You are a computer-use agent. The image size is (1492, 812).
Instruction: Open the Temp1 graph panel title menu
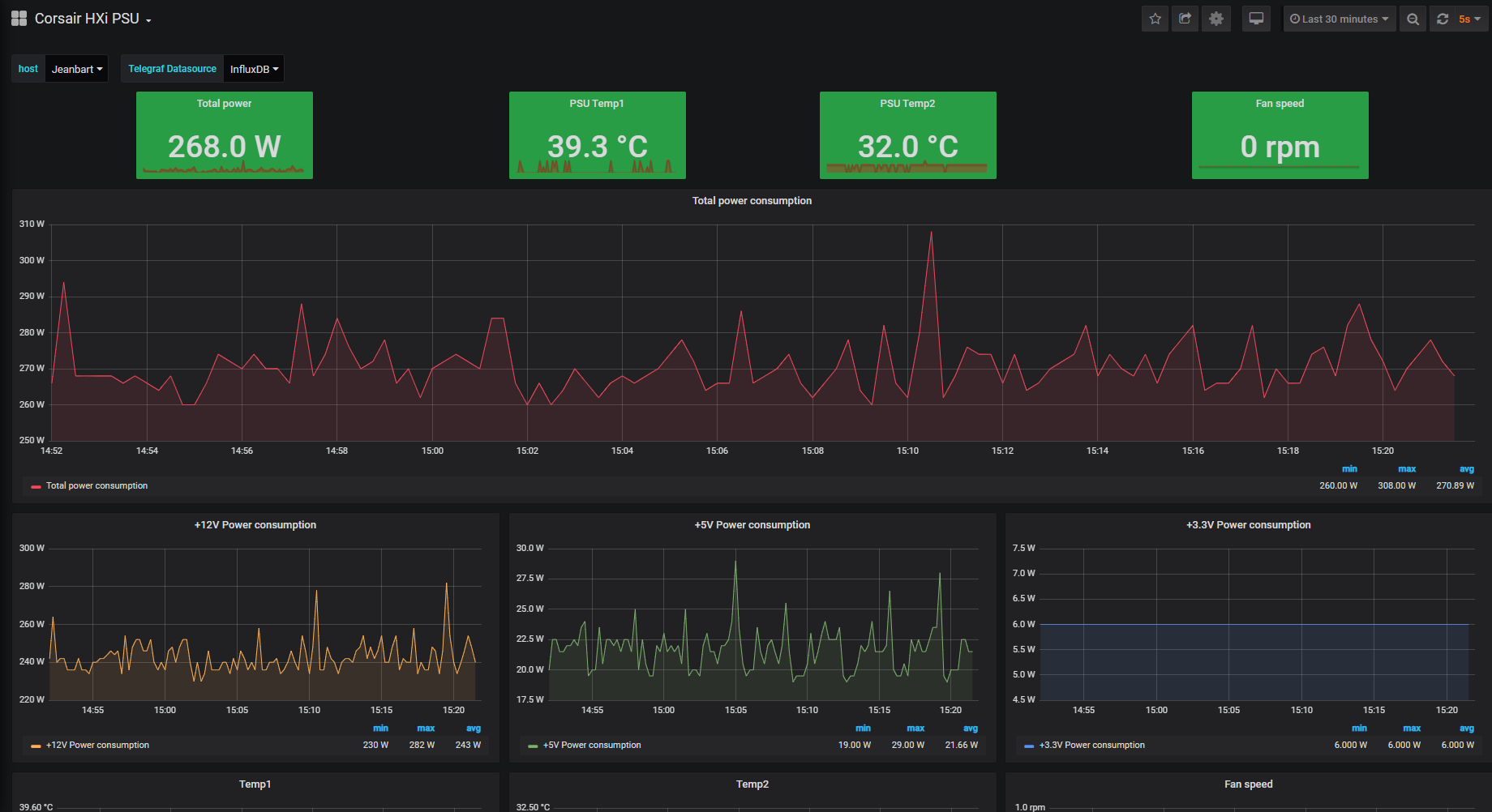[x=255, y=784]
